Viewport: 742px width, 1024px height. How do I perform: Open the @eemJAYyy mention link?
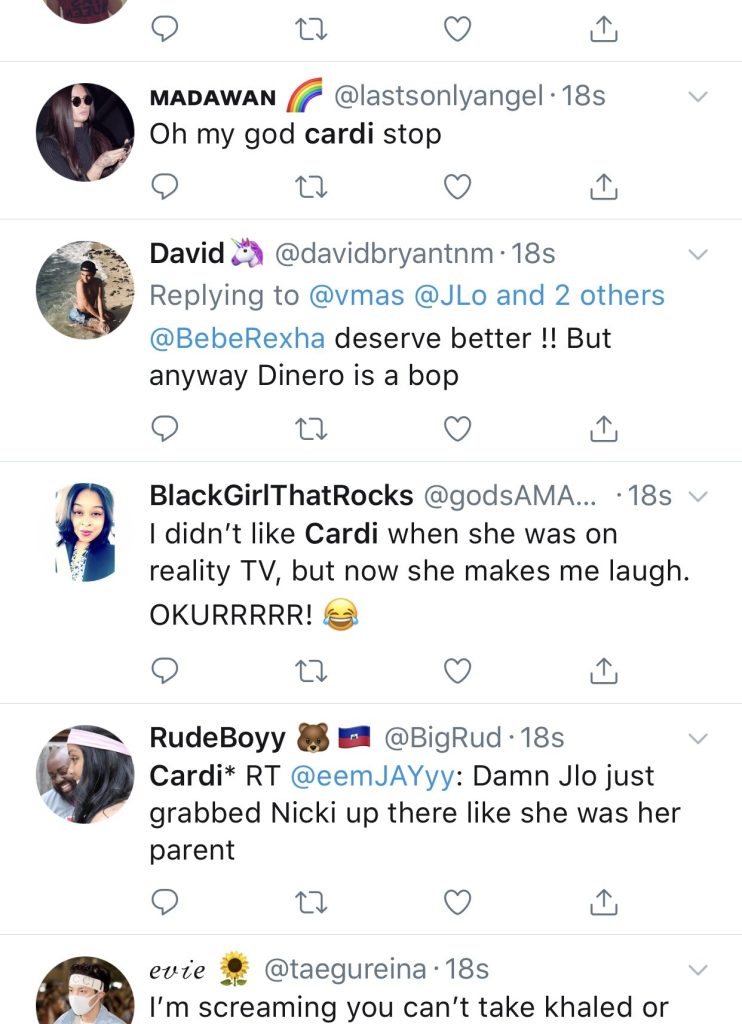[x=372, y=776]
